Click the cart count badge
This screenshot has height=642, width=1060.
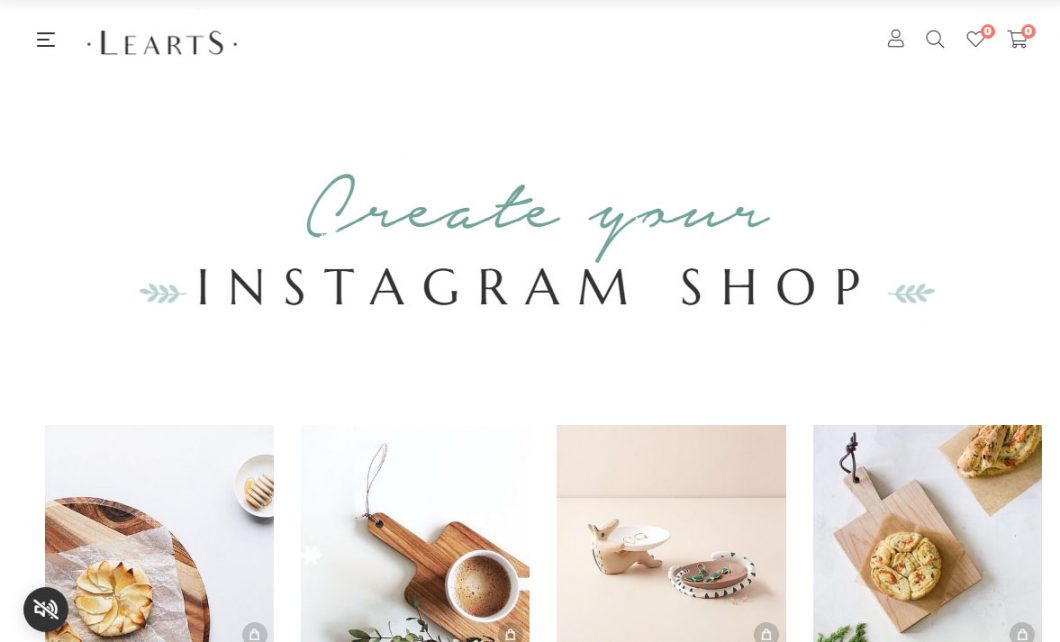point(1028,31)
